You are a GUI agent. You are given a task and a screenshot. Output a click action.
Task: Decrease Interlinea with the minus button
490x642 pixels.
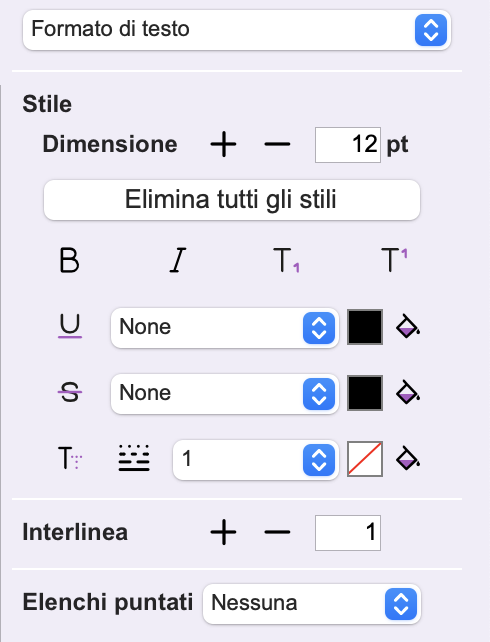tap(277, 532)
